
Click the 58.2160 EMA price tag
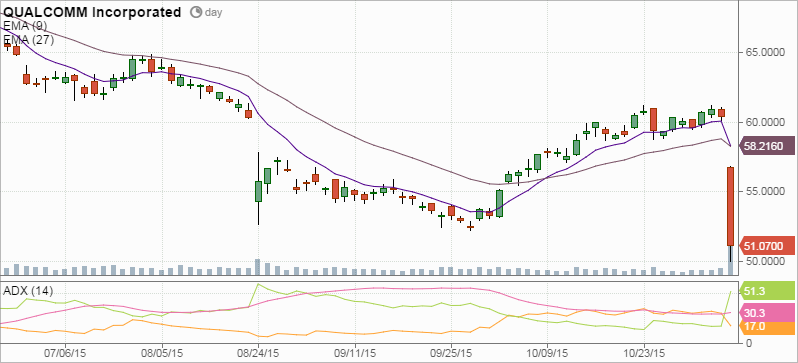click(x=768, y=146)
